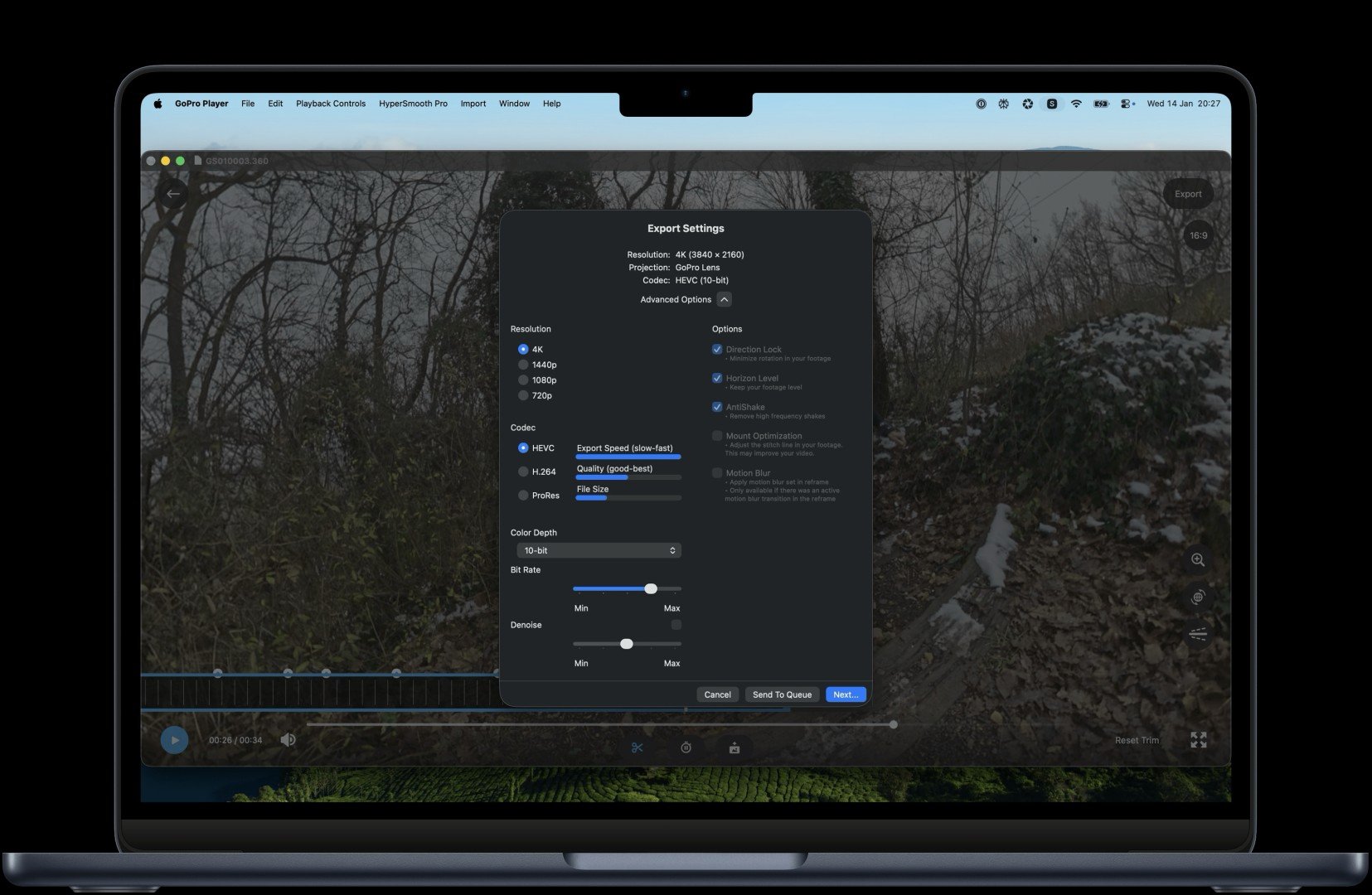This screenshot has height=895, width=1372.
Task: Open the Color Depth 10-bit dropdown
Action: point(599,550)
